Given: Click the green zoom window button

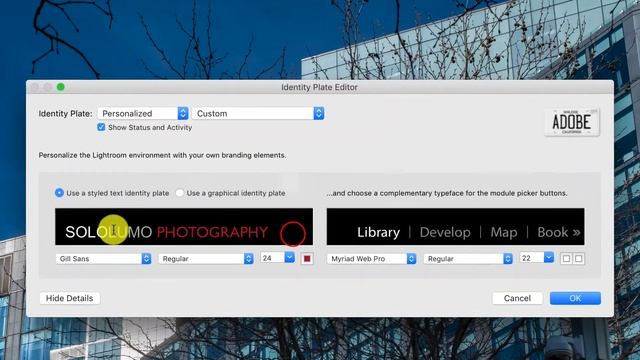Looking at the screenshot, I should (x=61, y=87).
